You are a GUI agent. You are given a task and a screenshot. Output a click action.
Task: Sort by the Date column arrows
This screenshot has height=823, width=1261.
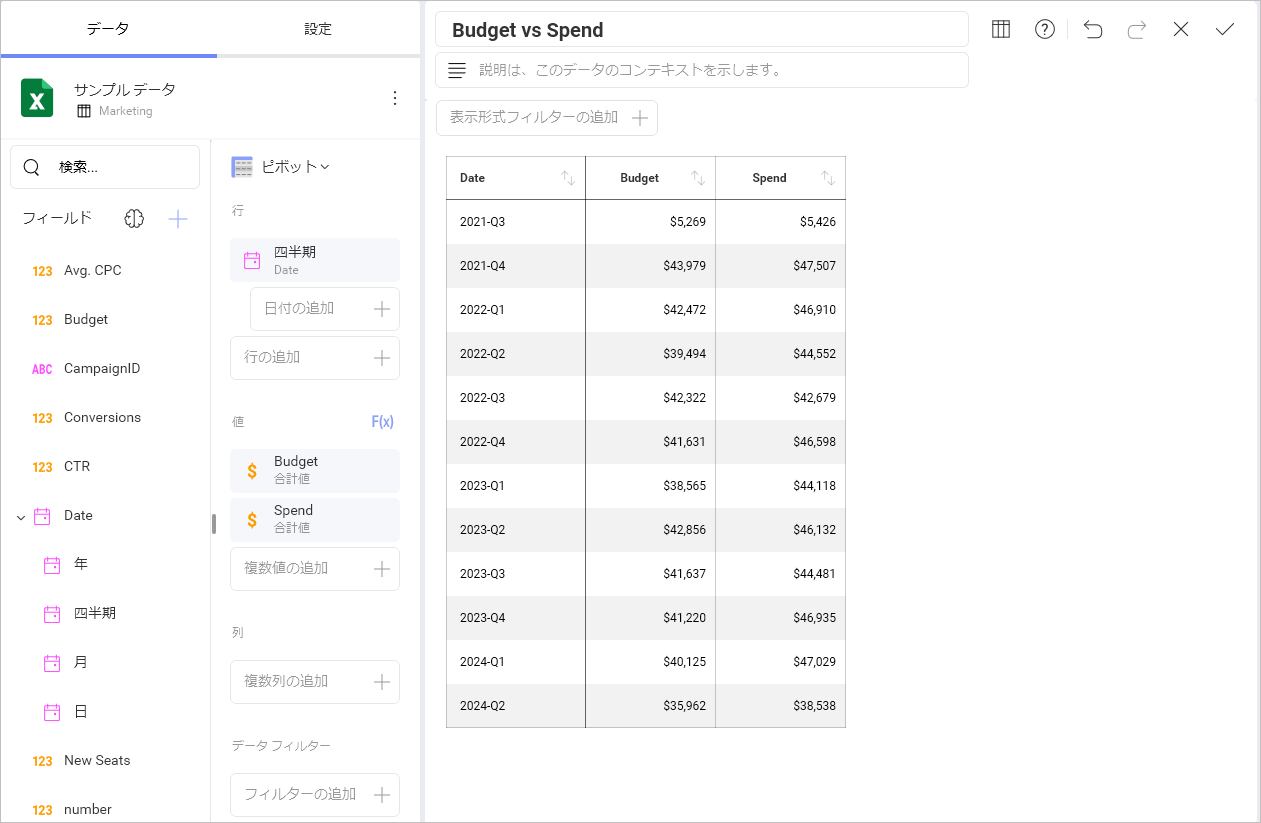568,178
